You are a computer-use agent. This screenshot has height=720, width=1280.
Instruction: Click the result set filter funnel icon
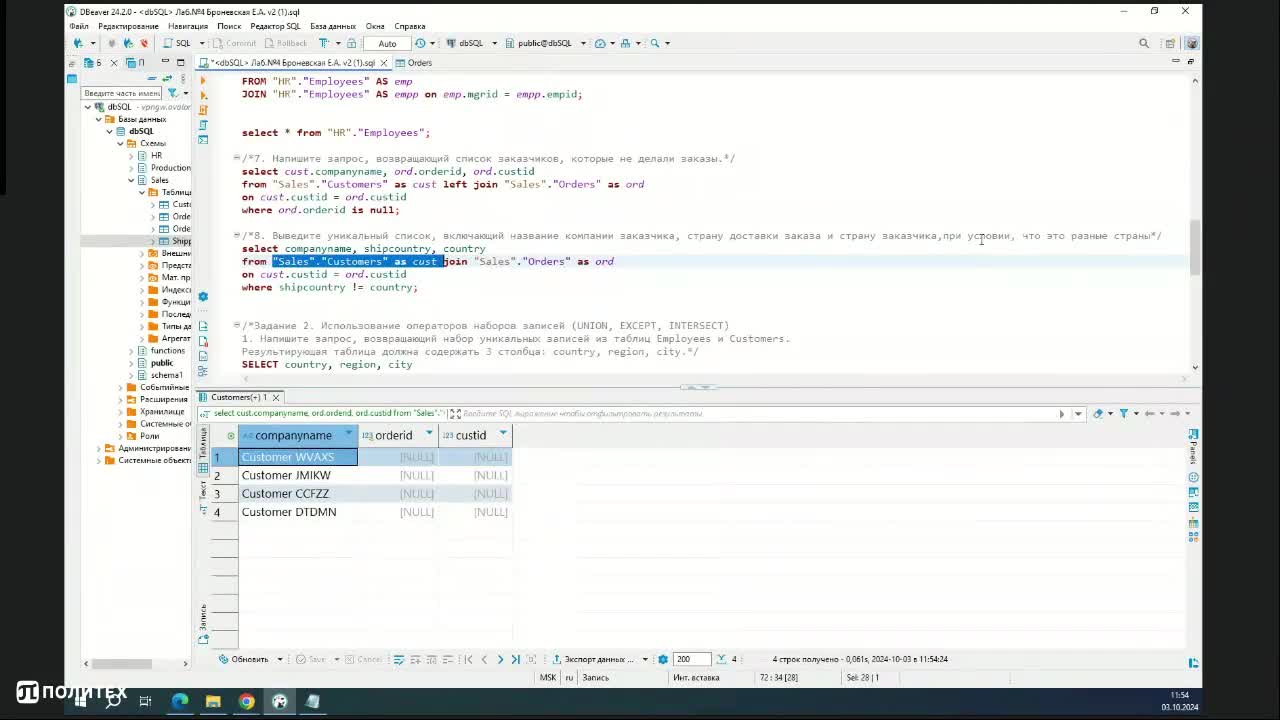(x=1123, y=413)
